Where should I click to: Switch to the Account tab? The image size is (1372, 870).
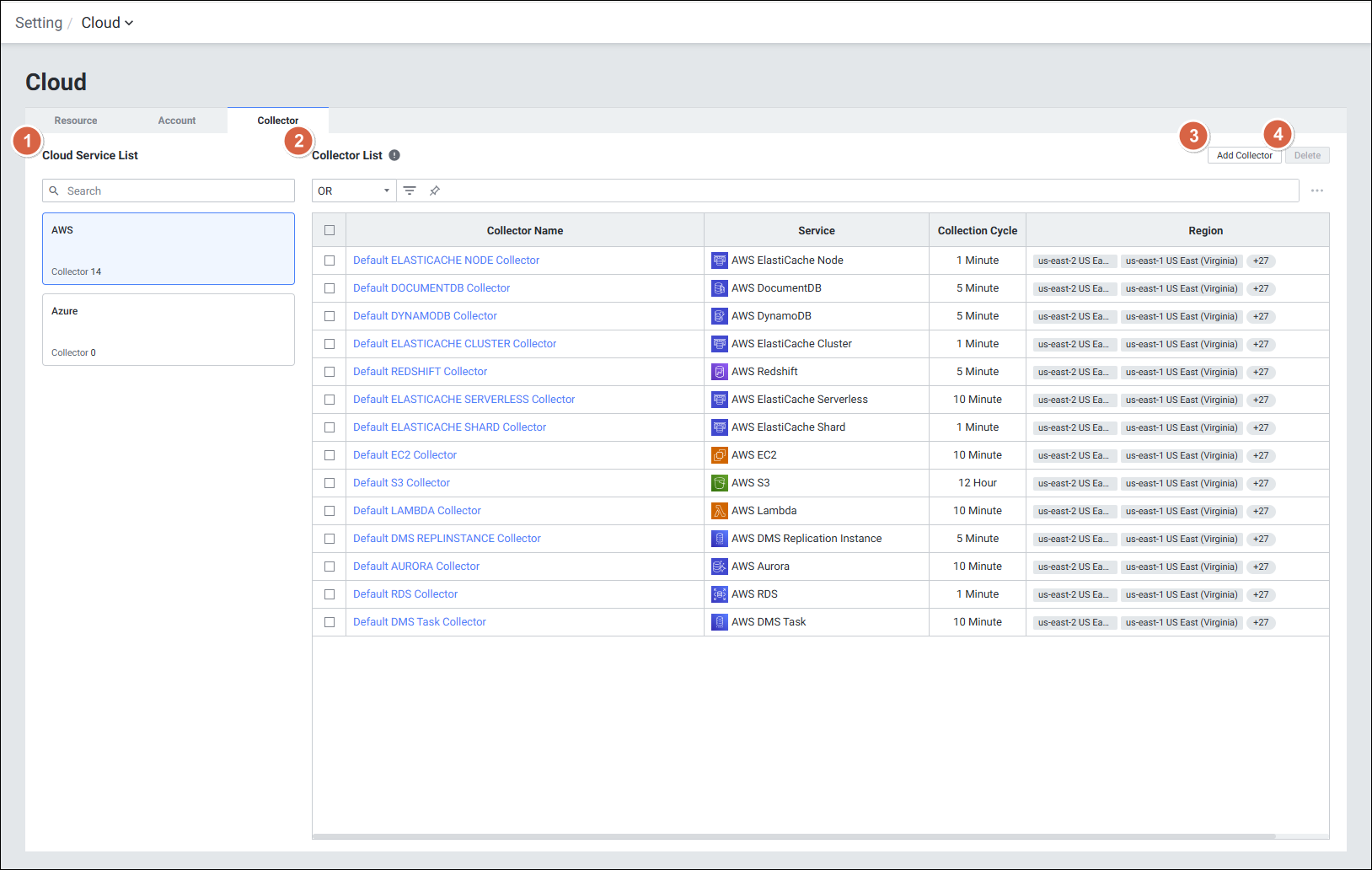pos(177,121)
